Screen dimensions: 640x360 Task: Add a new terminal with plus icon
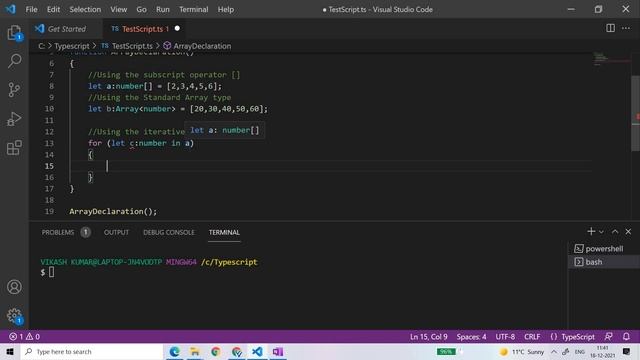click(x=591, y=231)
